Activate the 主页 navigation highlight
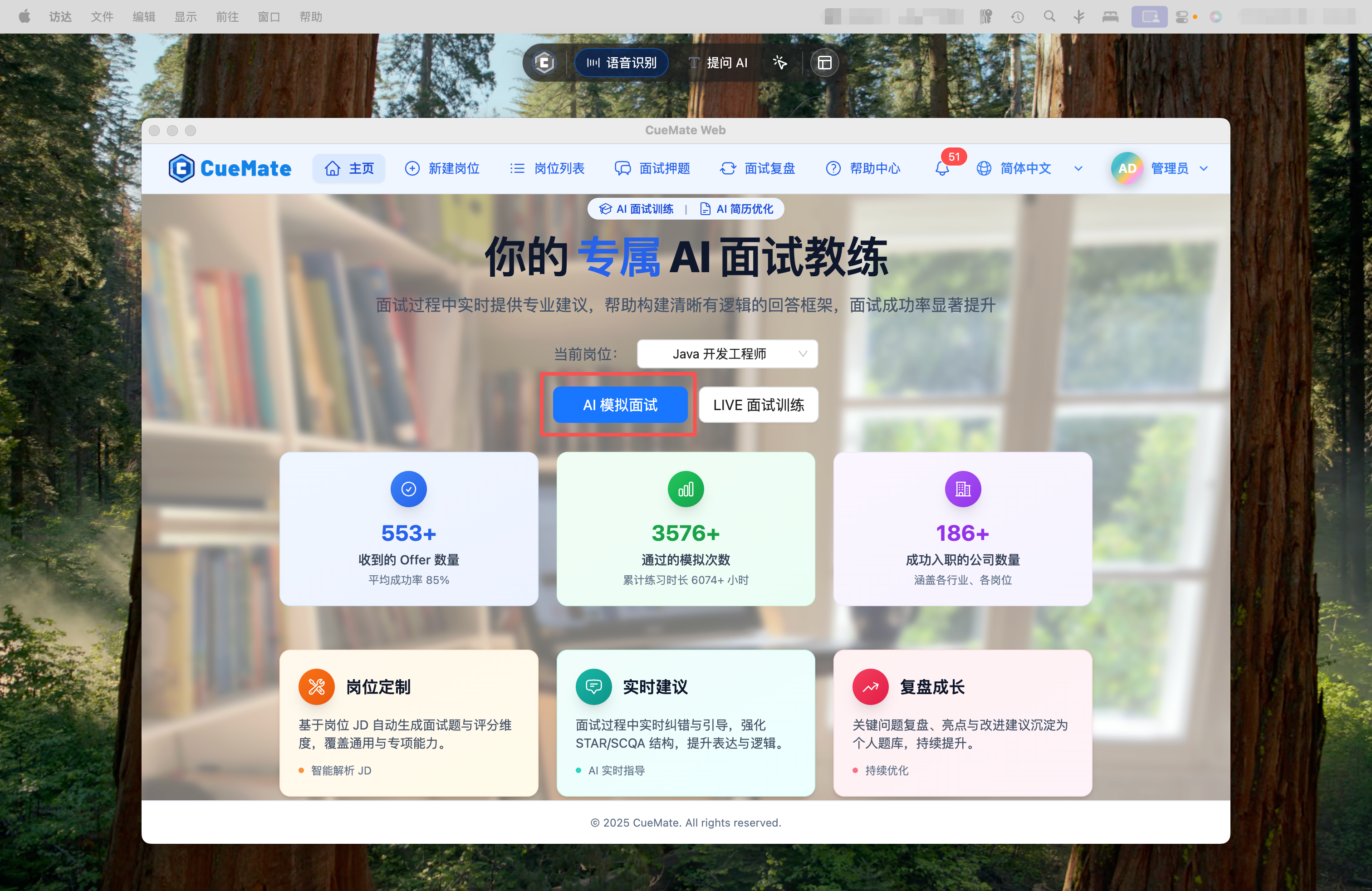 click(x=349, y=168)
